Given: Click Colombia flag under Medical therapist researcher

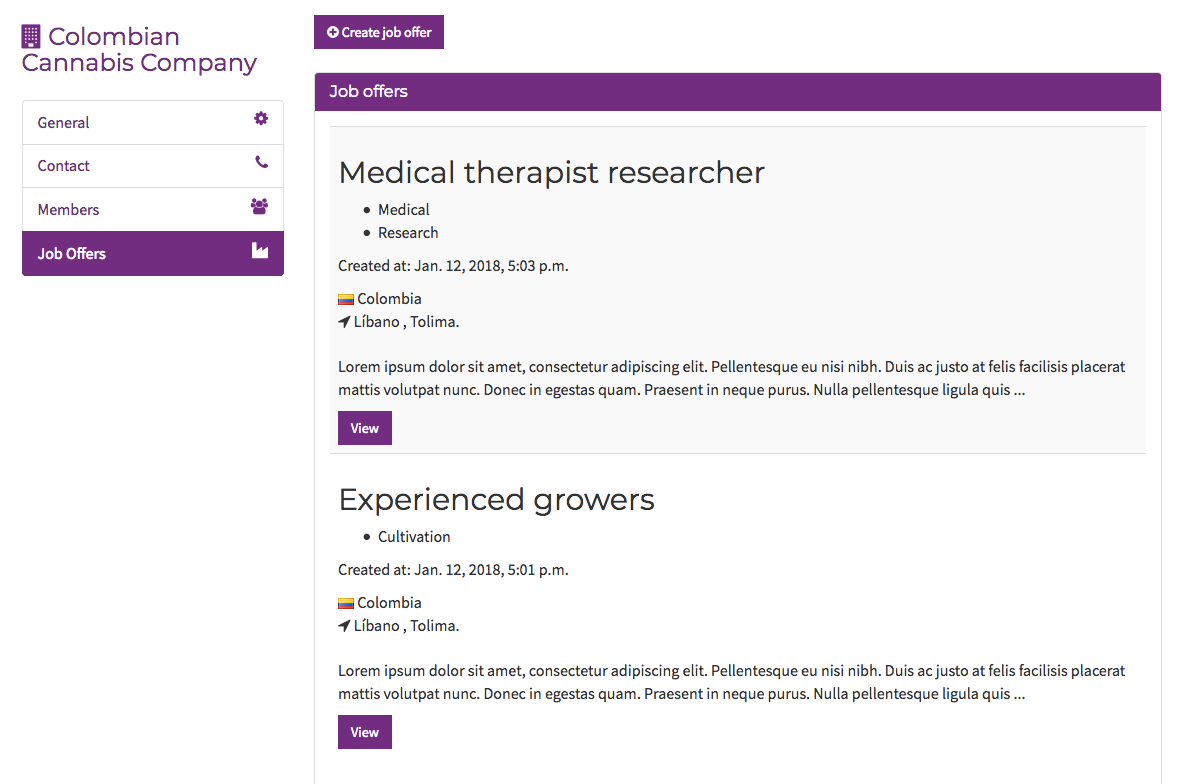Looking at the screenshot, I should click(x=346, y=299).
